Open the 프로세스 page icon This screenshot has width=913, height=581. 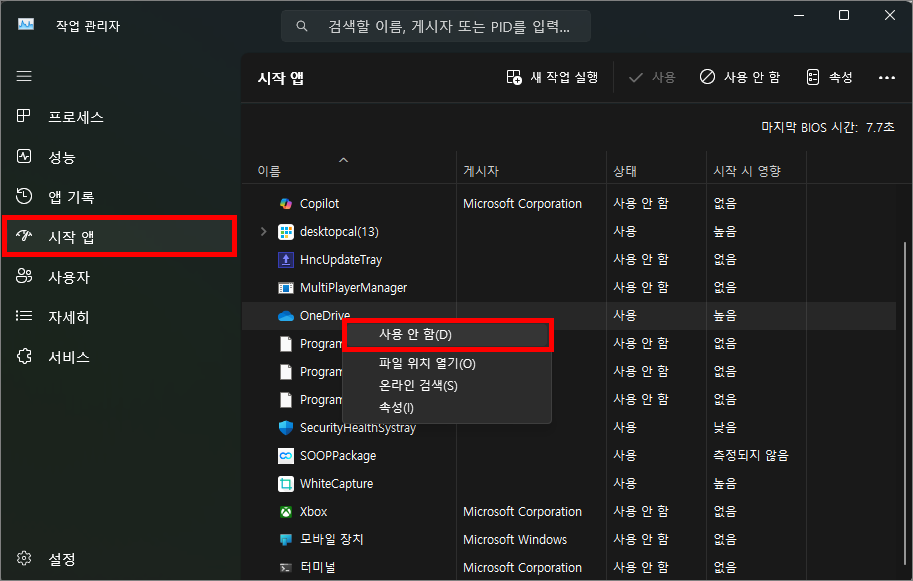[23, 116]
